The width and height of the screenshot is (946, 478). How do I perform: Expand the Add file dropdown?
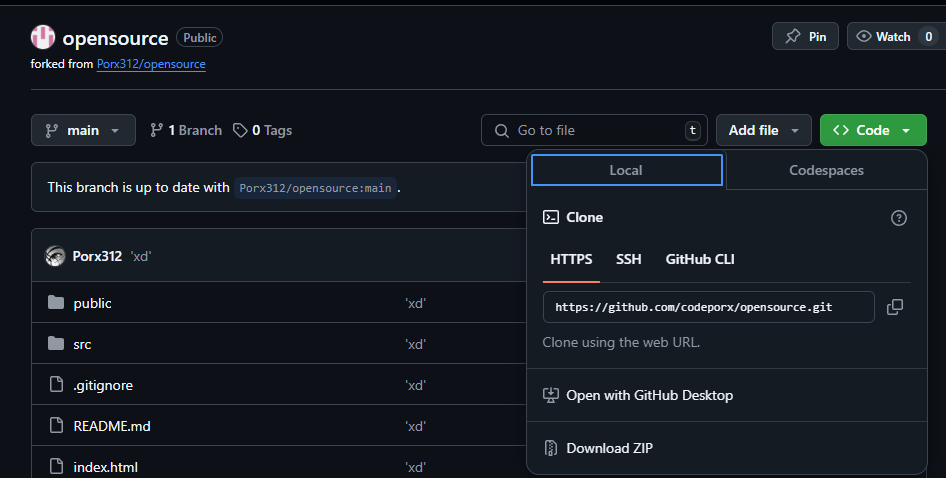pos(763,130)
